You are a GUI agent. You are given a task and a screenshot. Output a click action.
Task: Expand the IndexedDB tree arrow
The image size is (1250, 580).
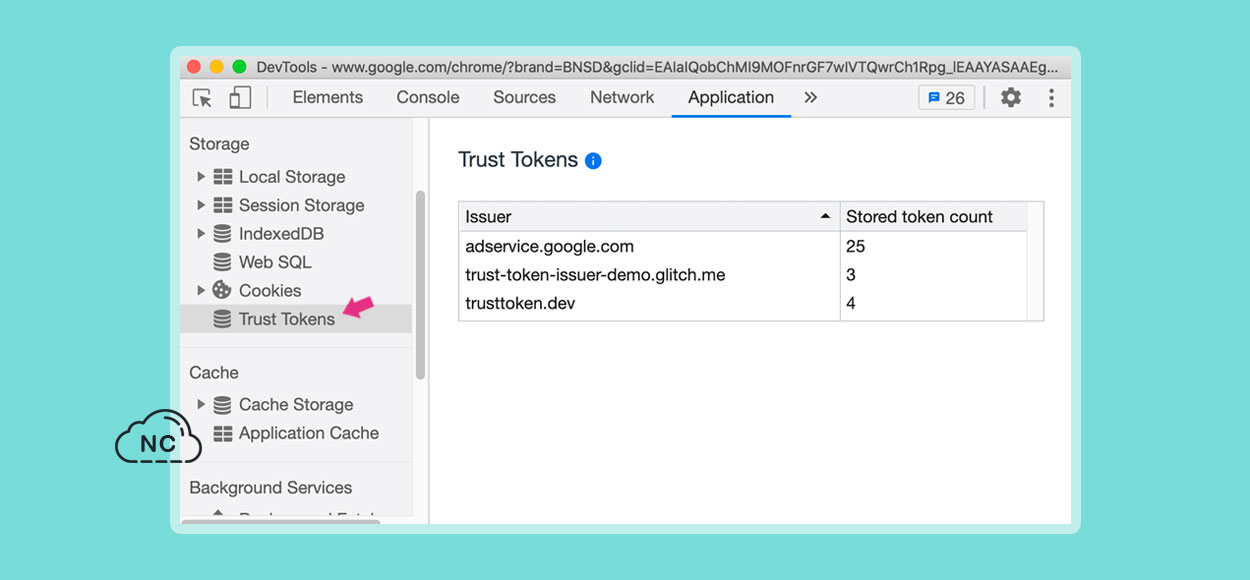coord(201,233)
